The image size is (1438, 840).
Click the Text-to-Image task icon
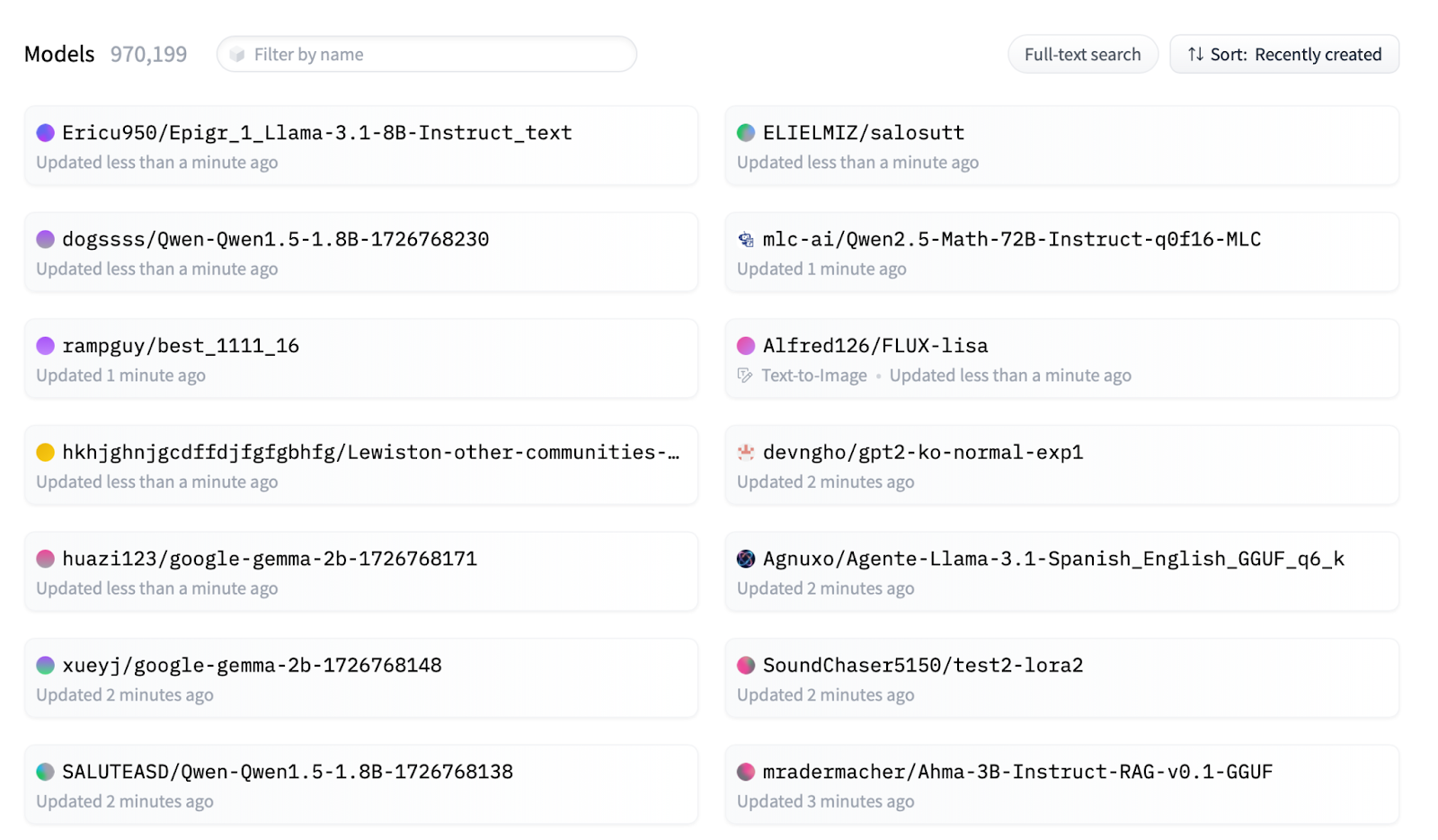[x=744, y=376]
